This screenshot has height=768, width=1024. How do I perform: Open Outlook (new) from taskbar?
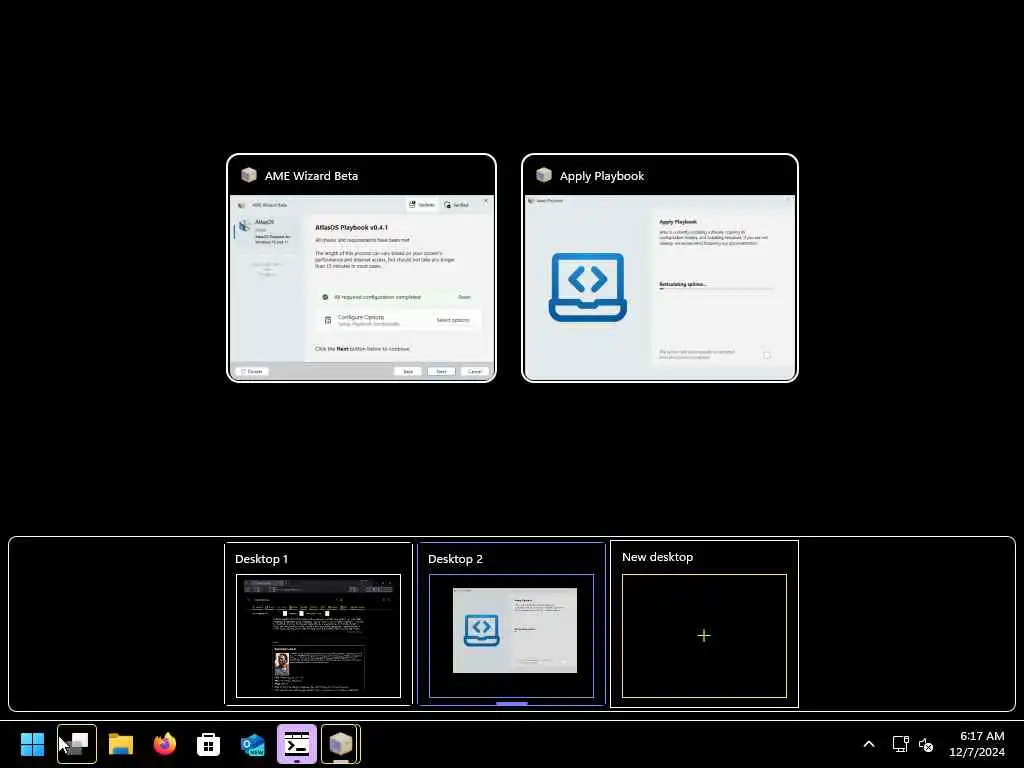(253, 744)
